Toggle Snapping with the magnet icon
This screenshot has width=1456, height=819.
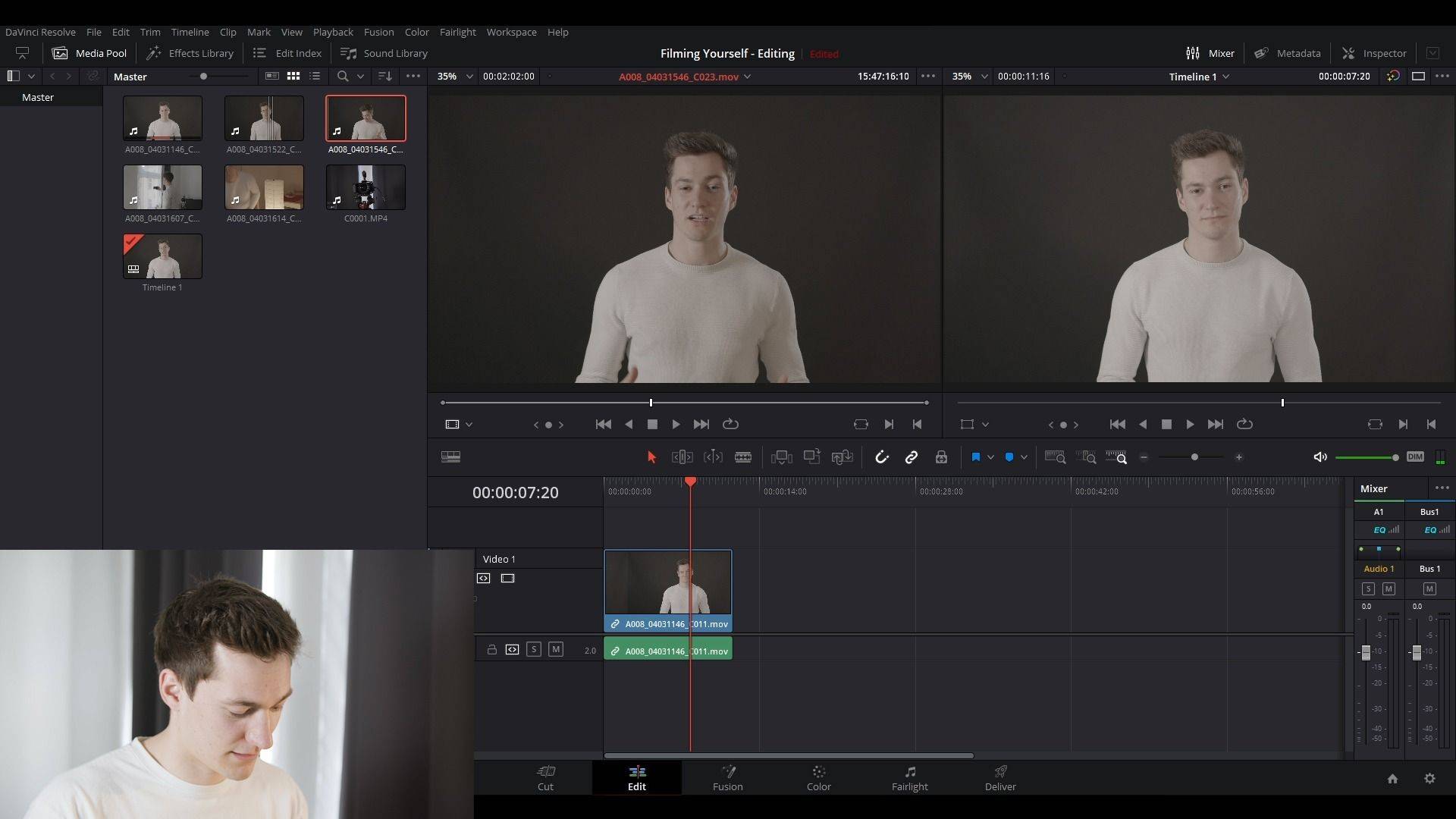pos(883,457)
